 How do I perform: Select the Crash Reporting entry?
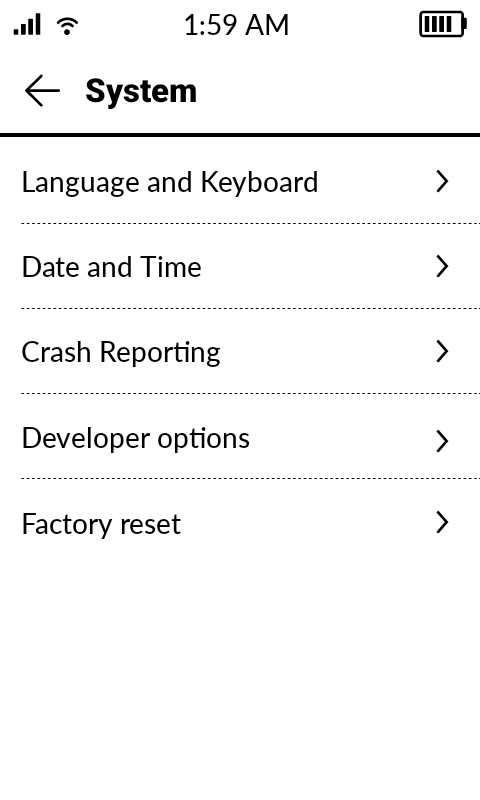point(240,352)
